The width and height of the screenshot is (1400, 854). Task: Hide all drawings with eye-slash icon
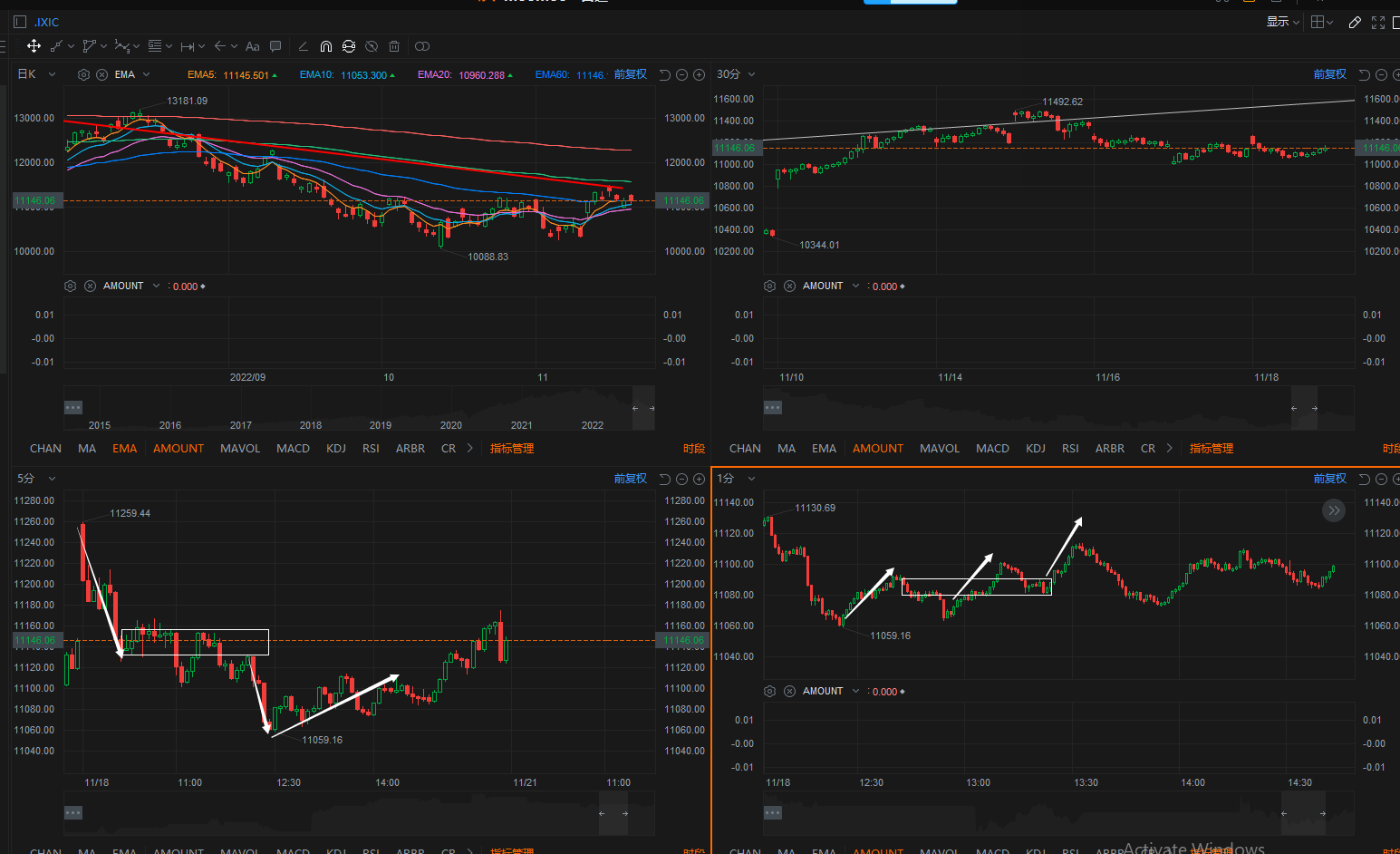(372, 46)
